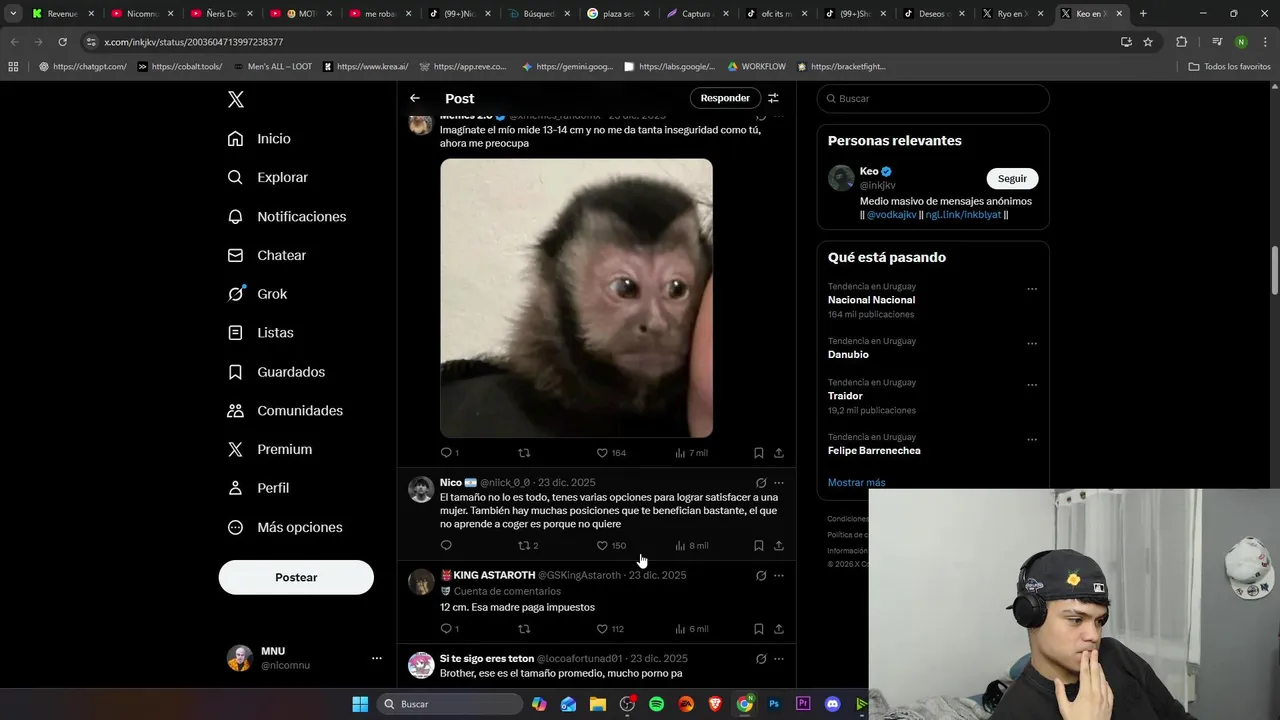This screenshot has height=720, width=1280.
Task: Reply to KING ASTAROTH post
Action: [449, 629]
